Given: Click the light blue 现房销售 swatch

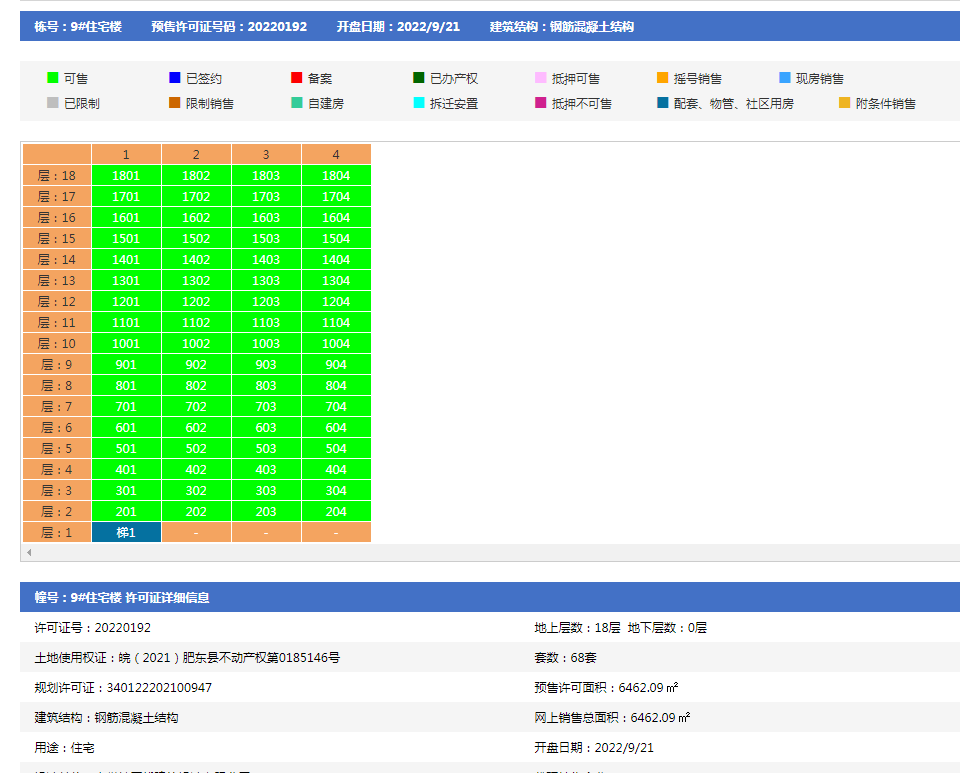Looking at the screenshot, I should click(785, 78).
